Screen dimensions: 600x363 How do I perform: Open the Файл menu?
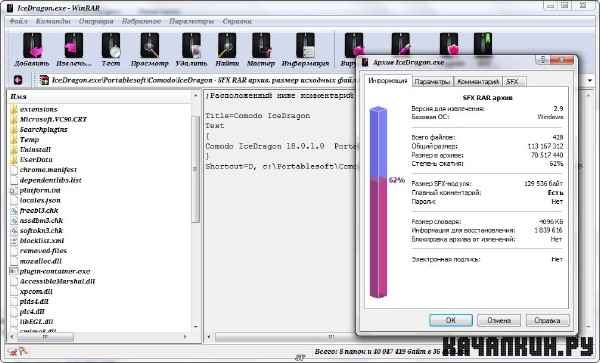pos(18,21)
